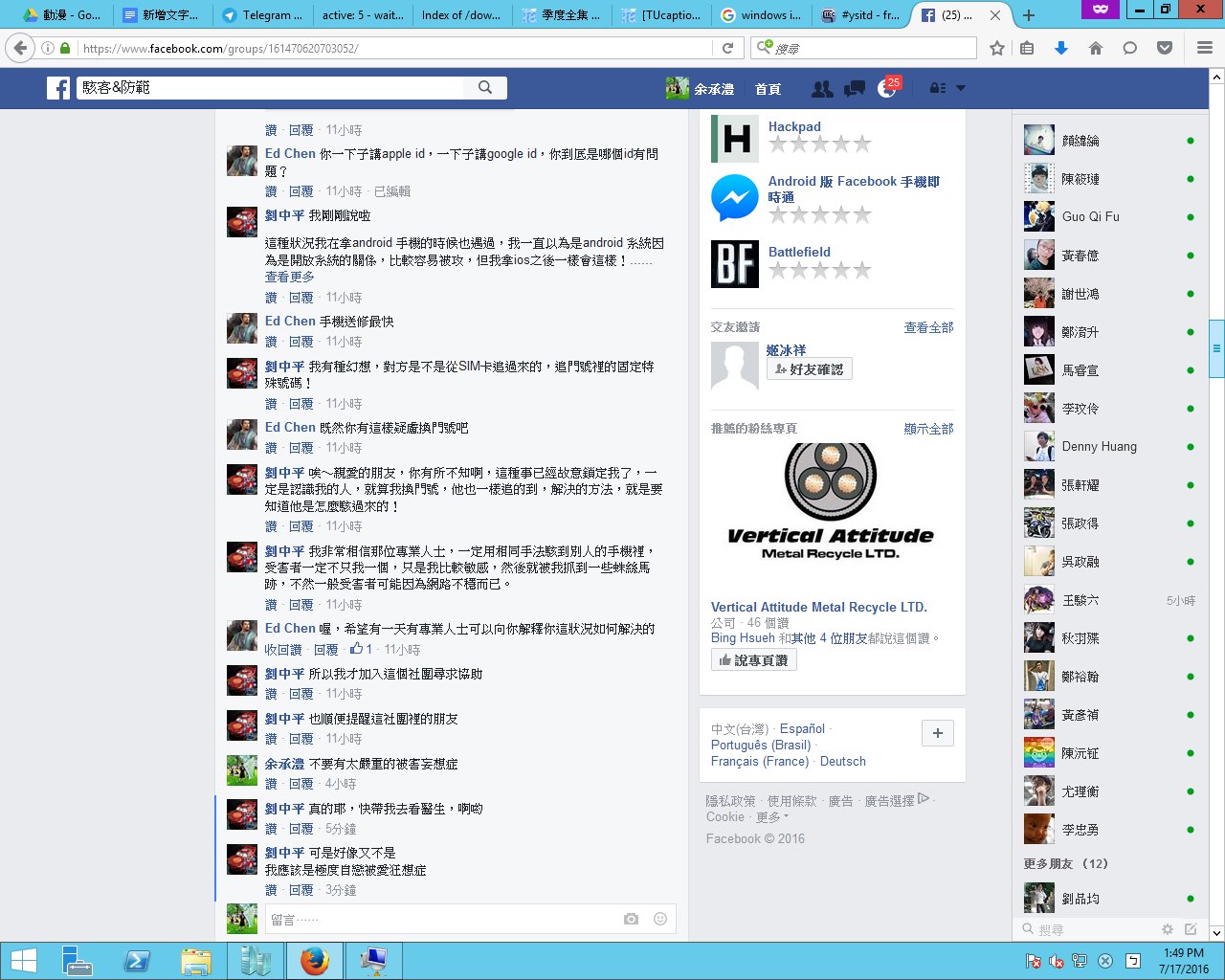Open the Firefox downloads arrow
Viewport: 1225px width, 980px height.
pos(1061,48)
